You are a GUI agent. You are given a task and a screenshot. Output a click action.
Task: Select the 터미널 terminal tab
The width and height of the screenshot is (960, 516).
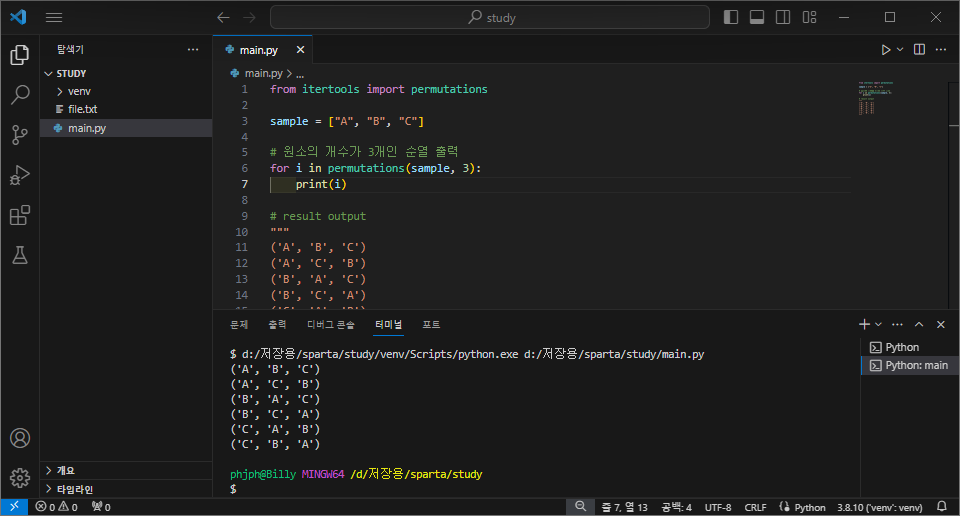point(389,324)
